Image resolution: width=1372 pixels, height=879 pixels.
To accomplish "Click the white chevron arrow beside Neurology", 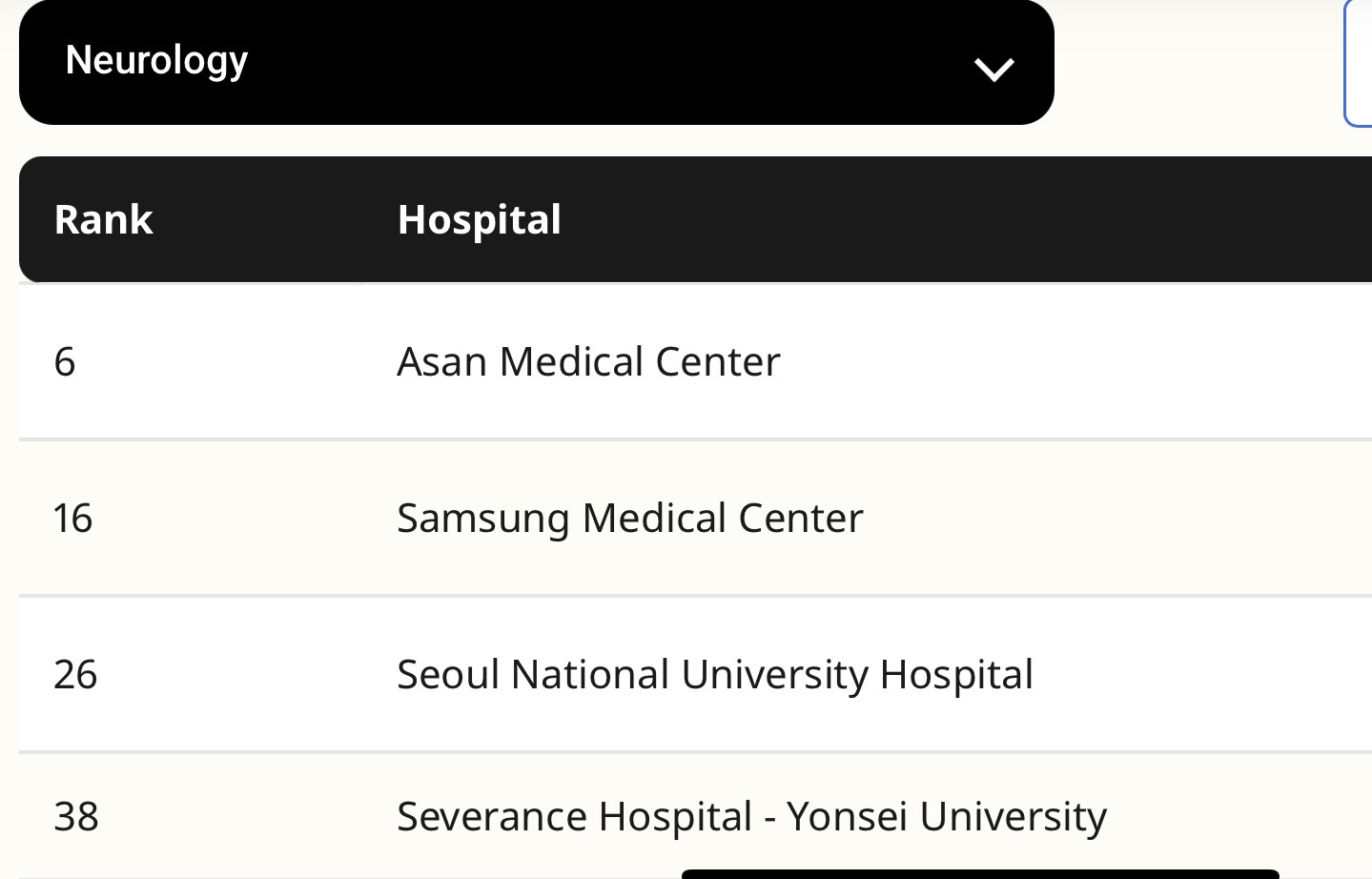I will click(993, 69).
